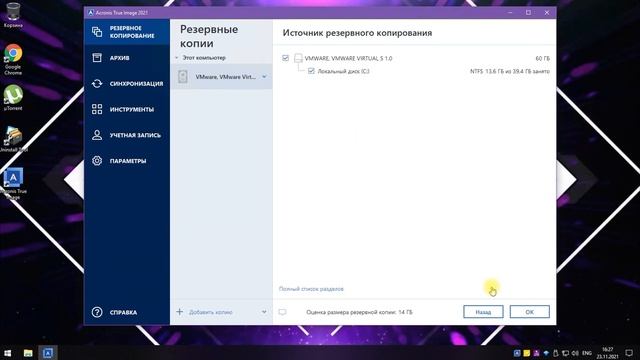Click the volume speaker tray icon
The width and height of the screenshot is (640, 360).
[576, 353]
